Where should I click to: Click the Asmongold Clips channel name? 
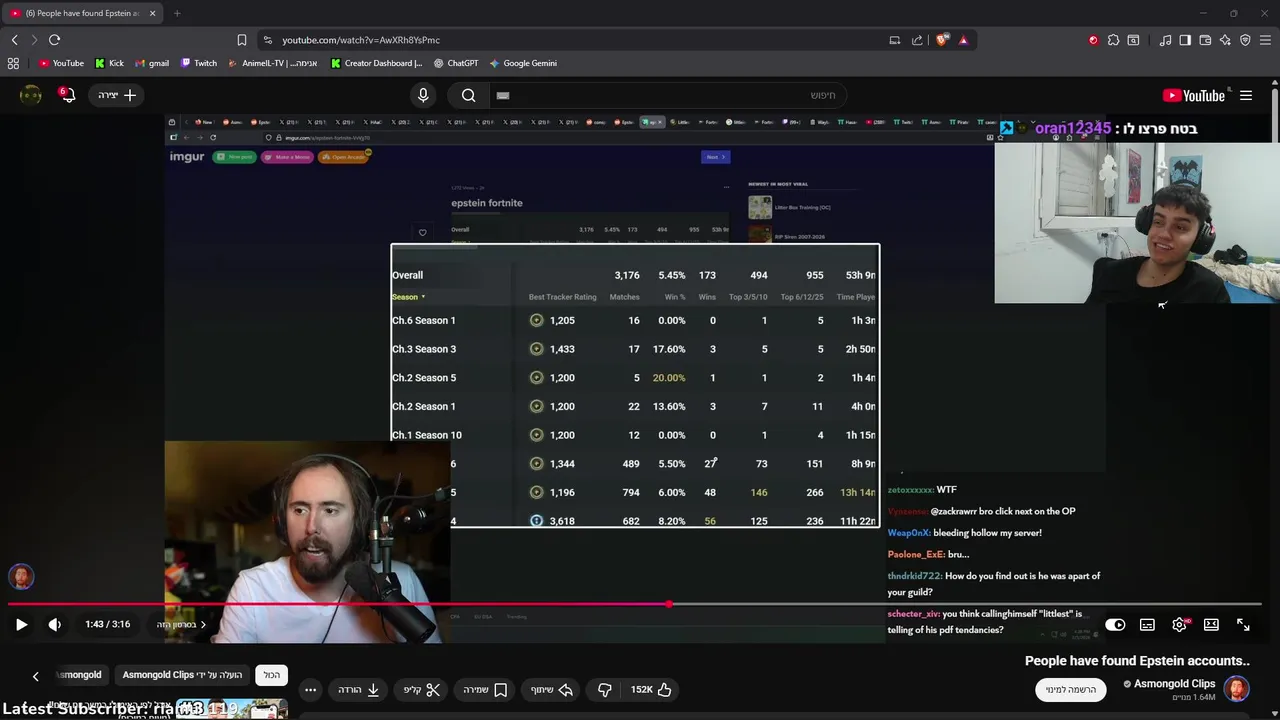(x=1174, y=684)
